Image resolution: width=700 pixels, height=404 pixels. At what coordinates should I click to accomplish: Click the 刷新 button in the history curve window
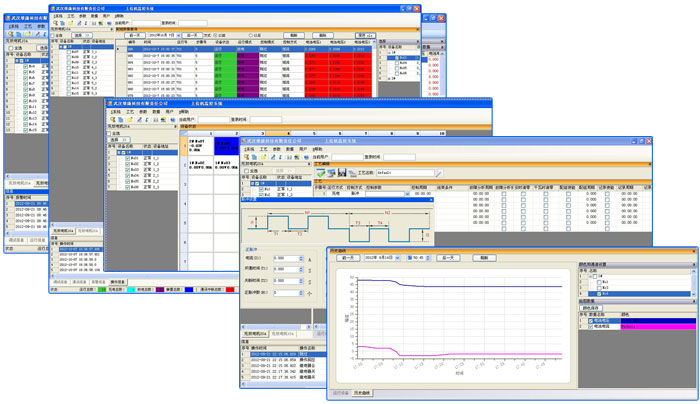(x=483, y=257)
